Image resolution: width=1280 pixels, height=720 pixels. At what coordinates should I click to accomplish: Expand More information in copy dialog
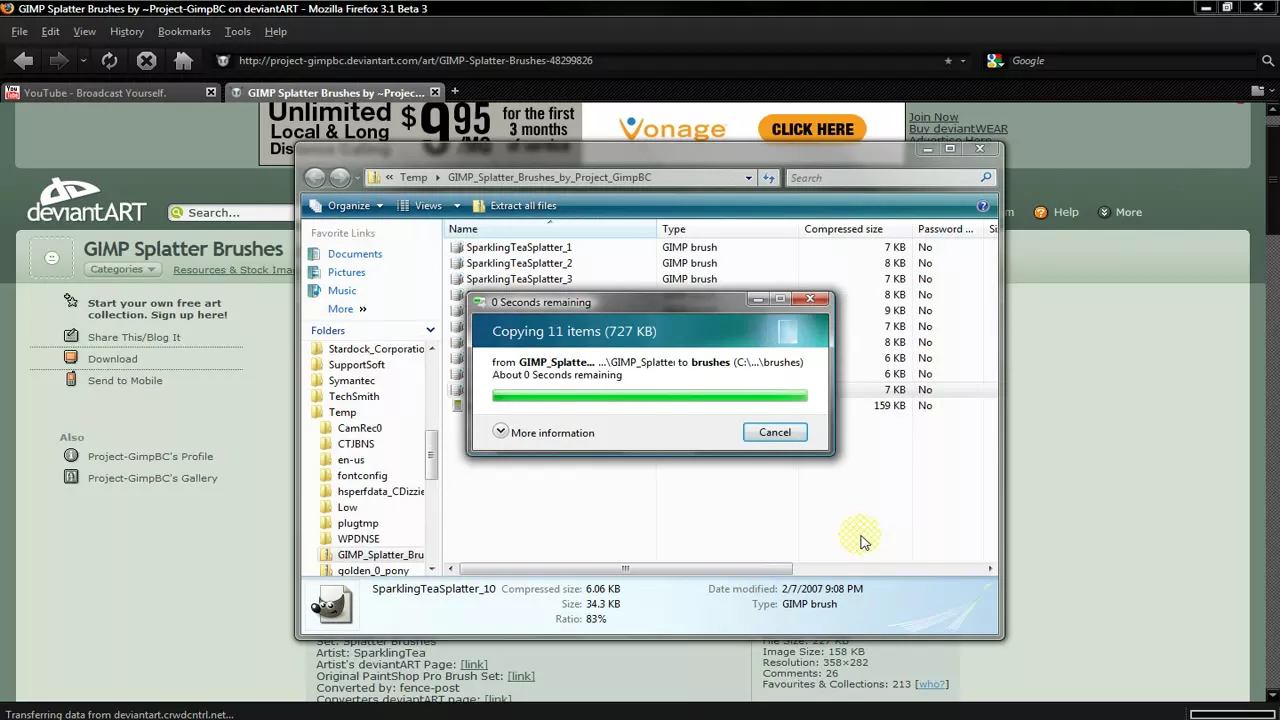tap(544, 433)
